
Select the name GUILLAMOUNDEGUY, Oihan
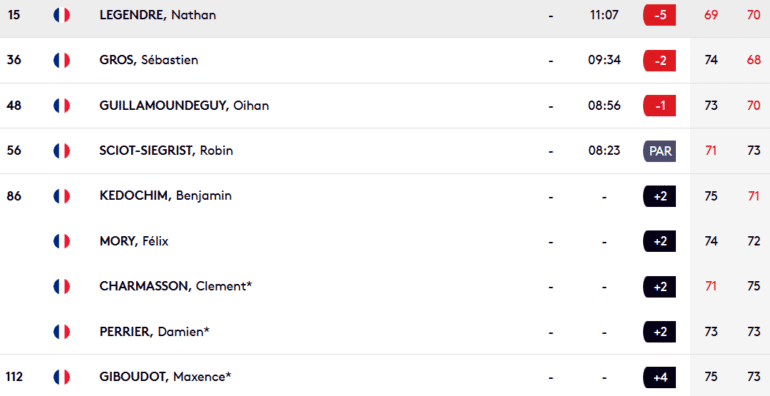[184, 106]
